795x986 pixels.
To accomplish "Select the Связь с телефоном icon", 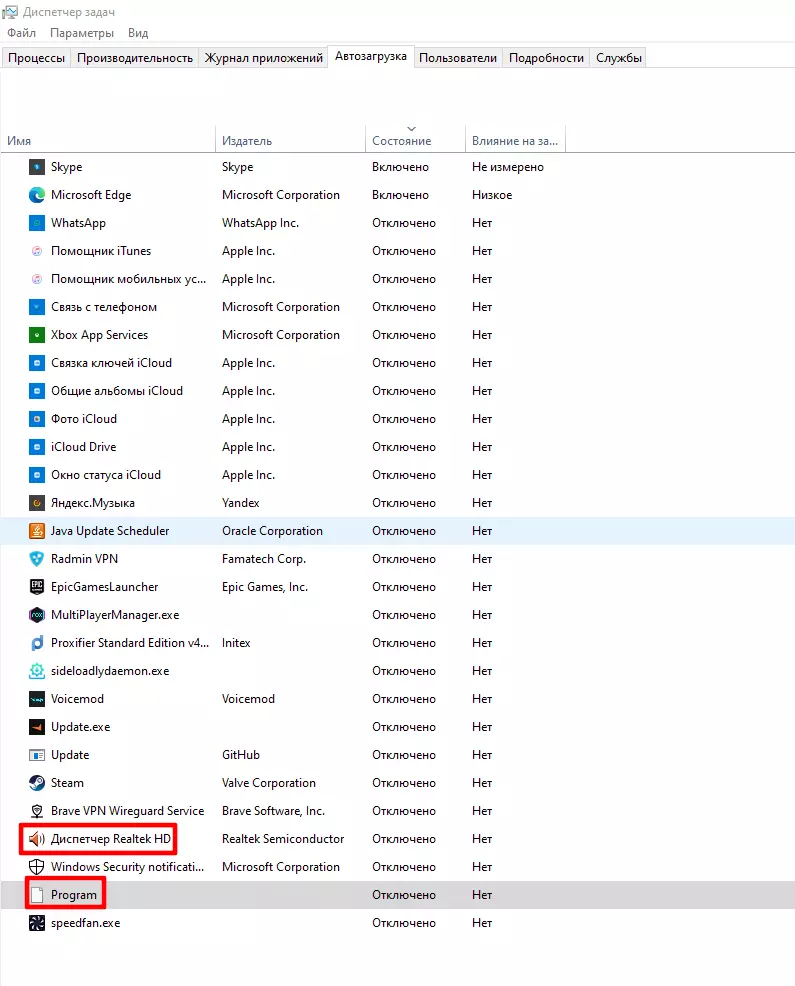I will pos(36,307).
